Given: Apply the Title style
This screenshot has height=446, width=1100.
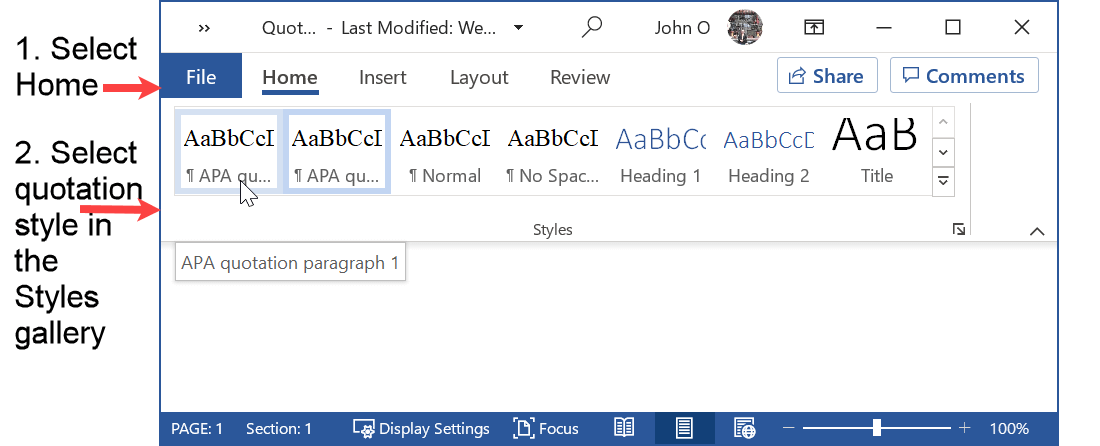Looking at the screenshot, I should point(876,151).
